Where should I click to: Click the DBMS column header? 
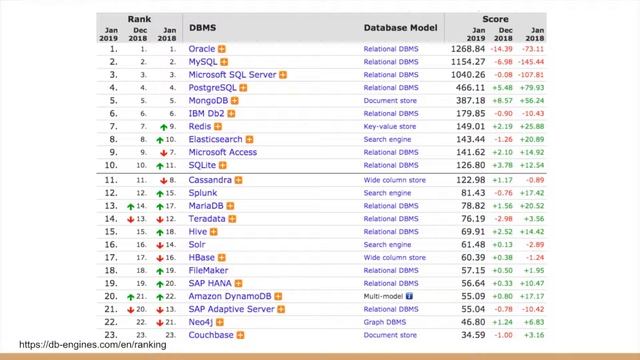coord(202,28)
